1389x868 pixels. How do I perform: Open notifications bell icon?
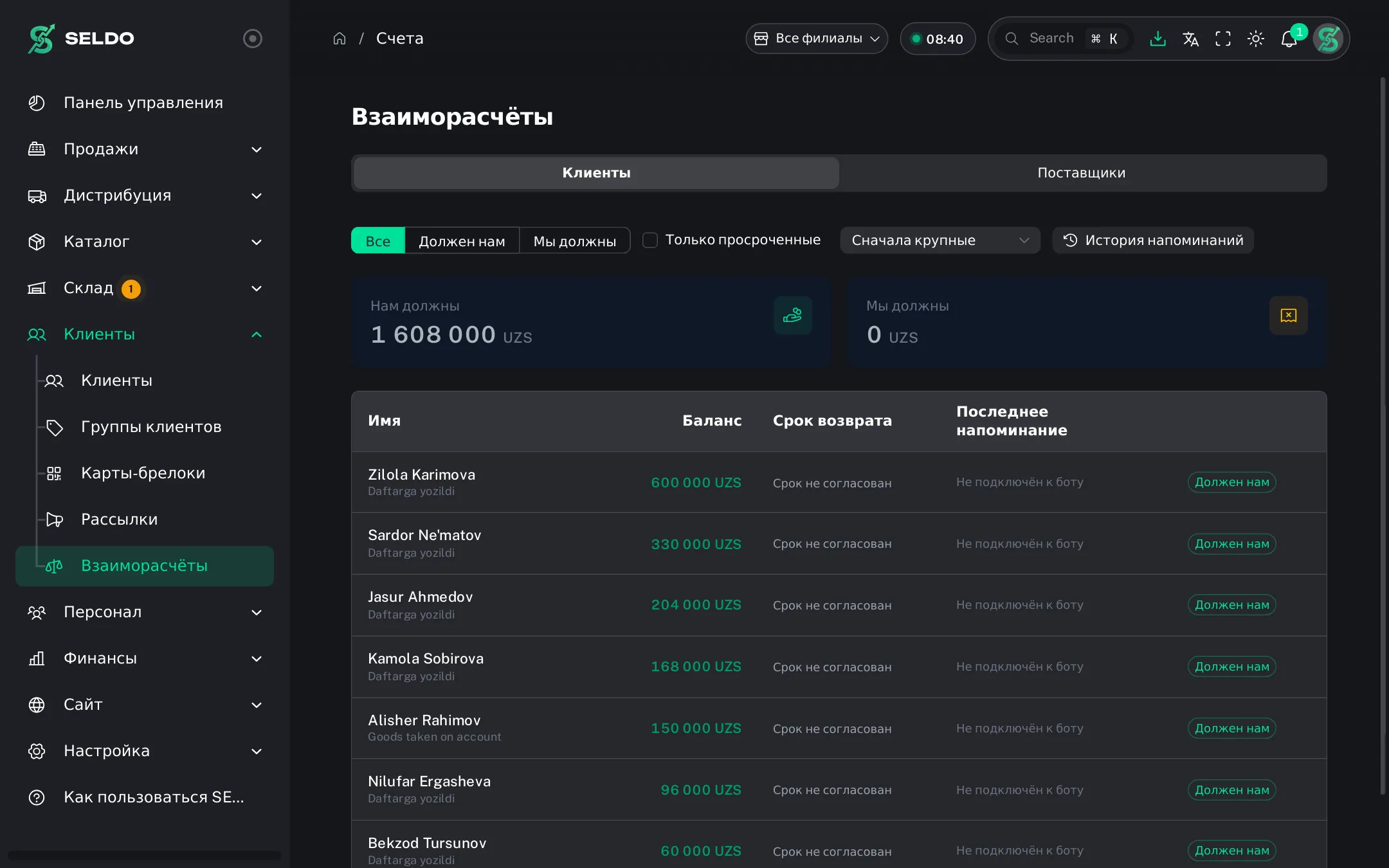1289,39
